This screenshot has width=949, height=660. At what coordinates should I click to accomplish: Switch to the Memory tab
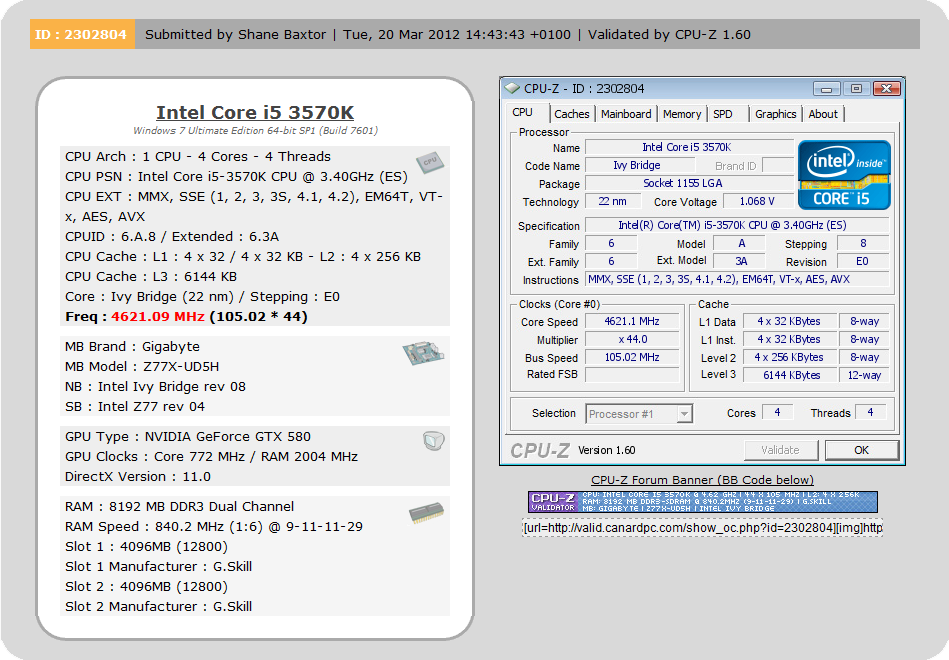[x=681, y=114]
